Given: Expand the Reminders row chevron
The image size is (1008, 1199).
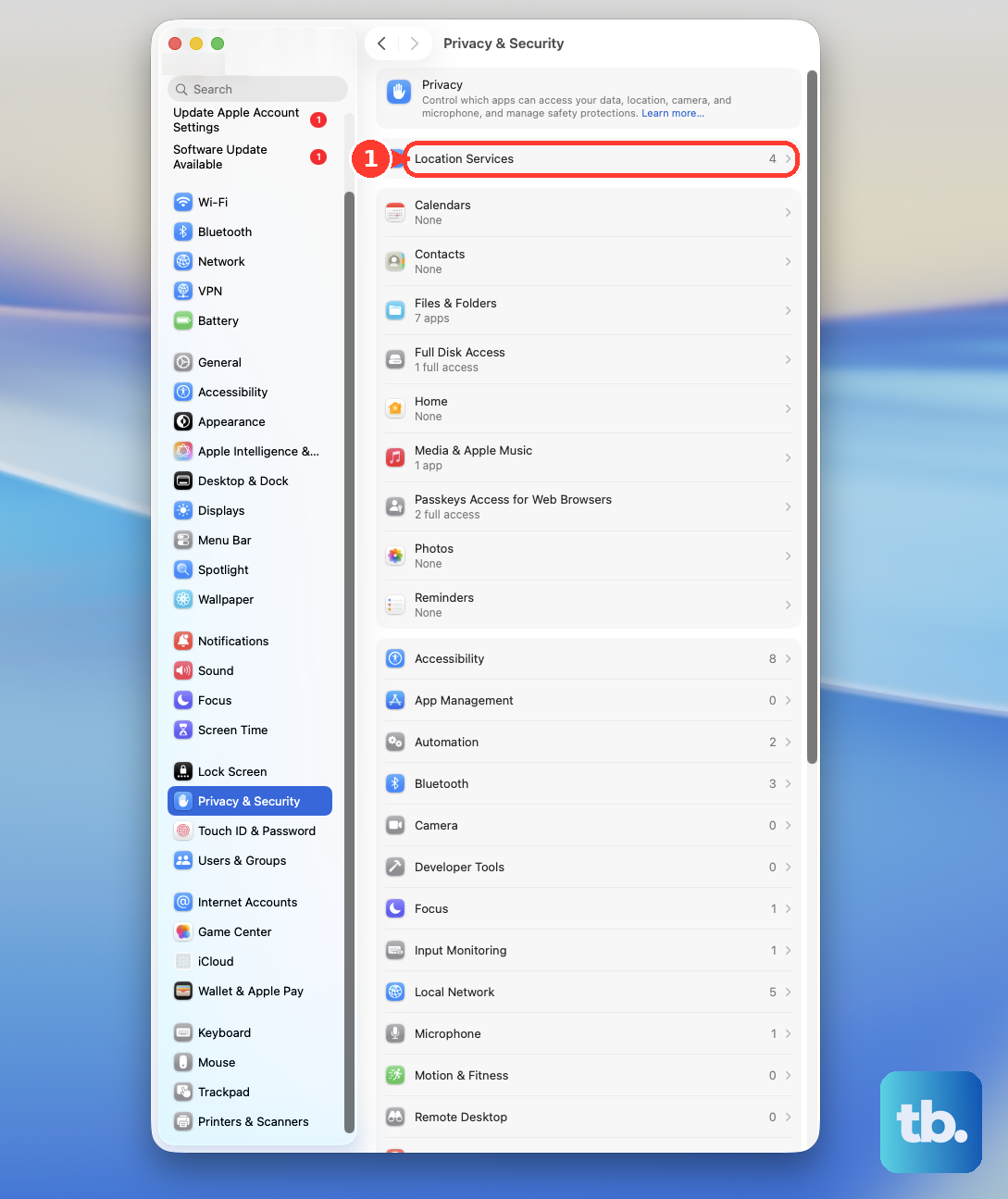Looking at the screenshot, I should pyautogui.click(x=788, y=605).
